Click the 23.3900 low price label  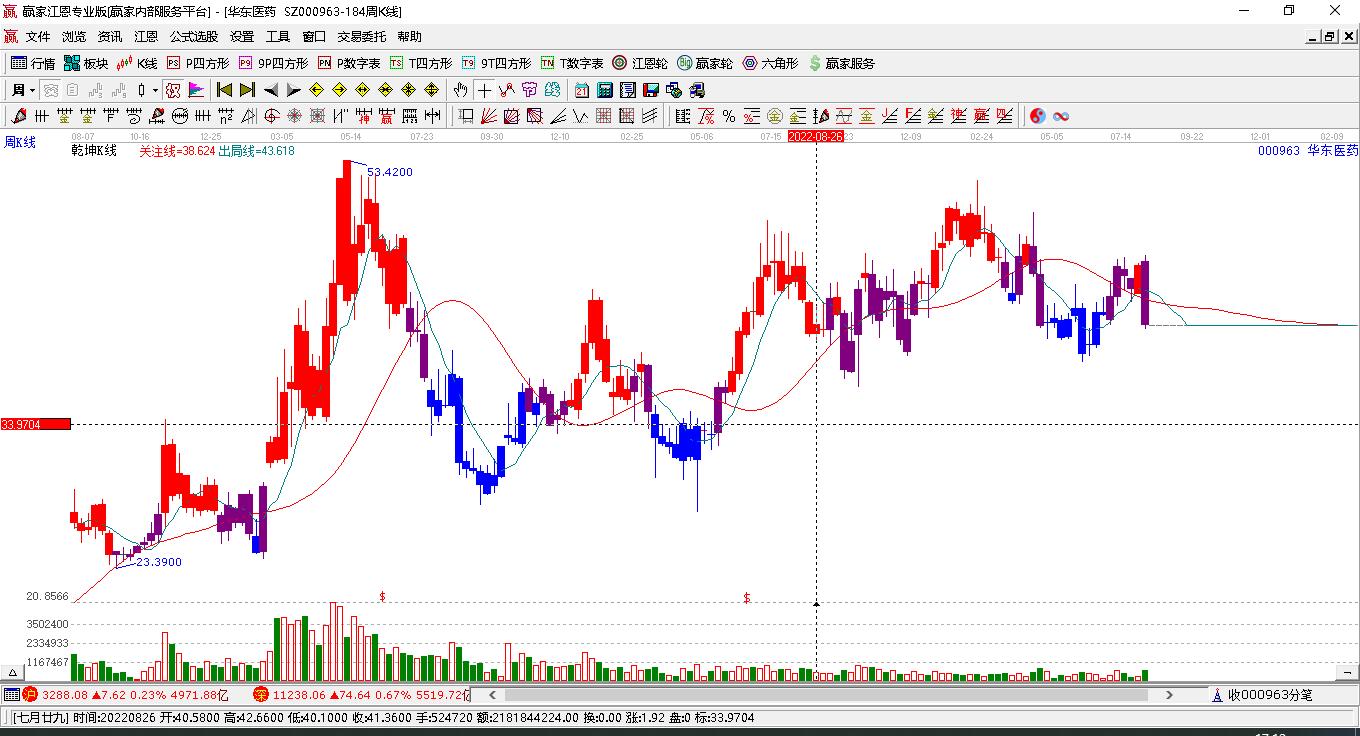pos(159,562)
